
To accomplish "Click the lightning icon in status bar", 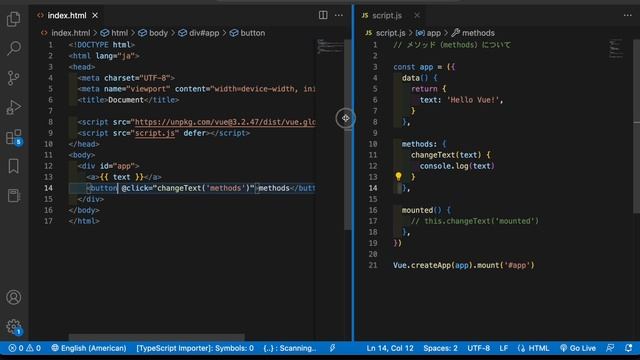I will (332, 348).
